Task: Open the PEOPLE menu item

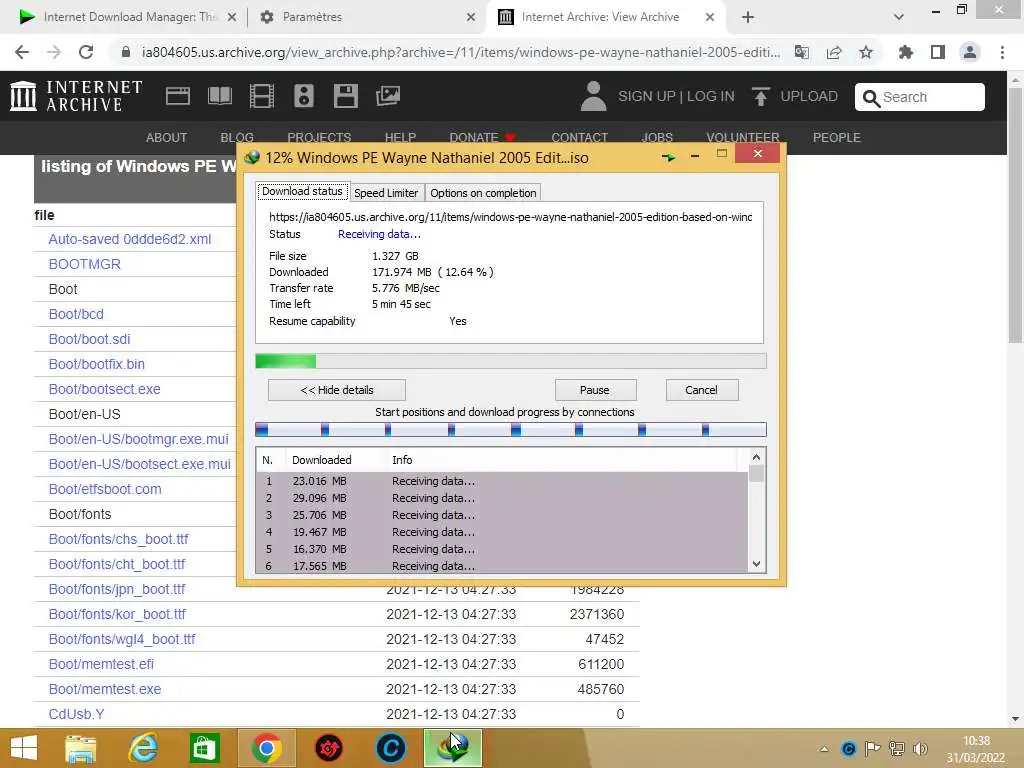Action: click(837, 137)
